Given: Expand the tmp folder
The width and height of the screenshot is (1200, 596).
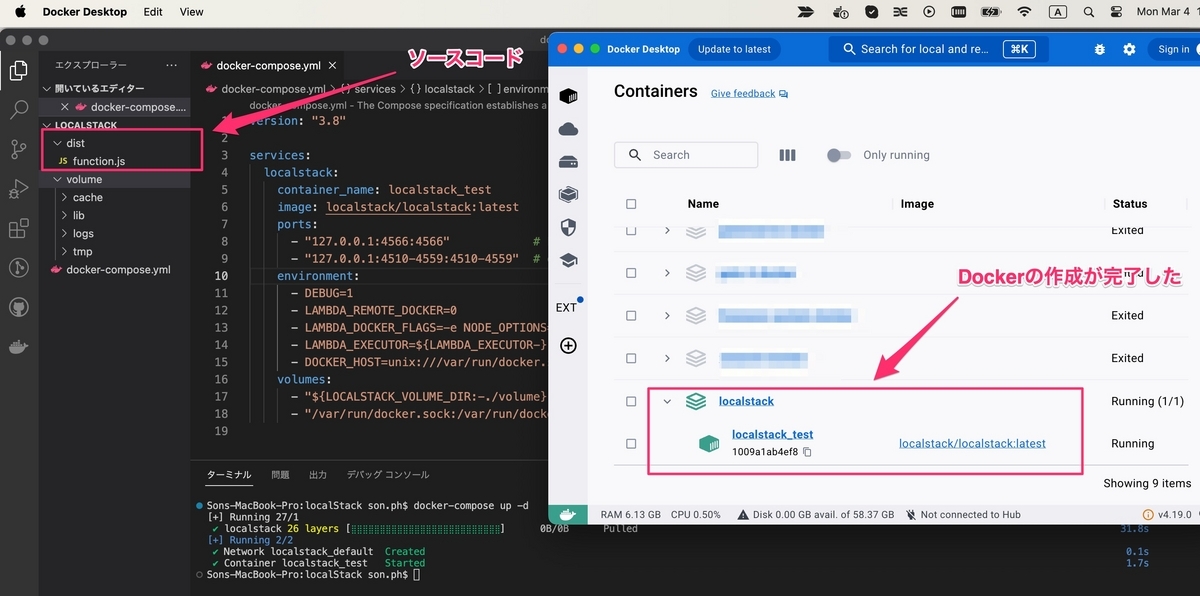Looking at the screenshot, I should coord(65,251).
